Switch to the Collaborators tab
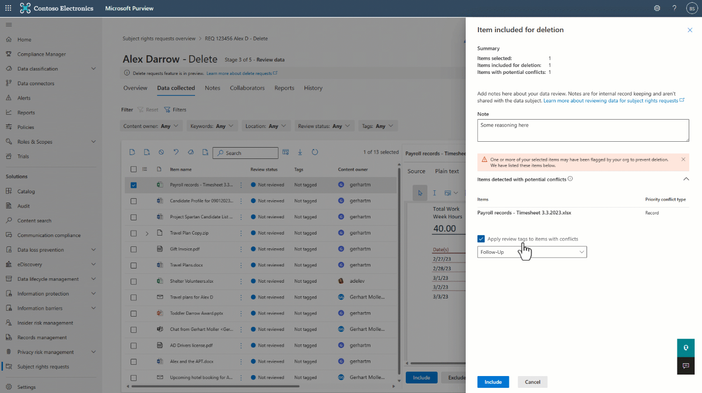Image resolution: width=702 pixels, height=393 pixels. [247, 88]
